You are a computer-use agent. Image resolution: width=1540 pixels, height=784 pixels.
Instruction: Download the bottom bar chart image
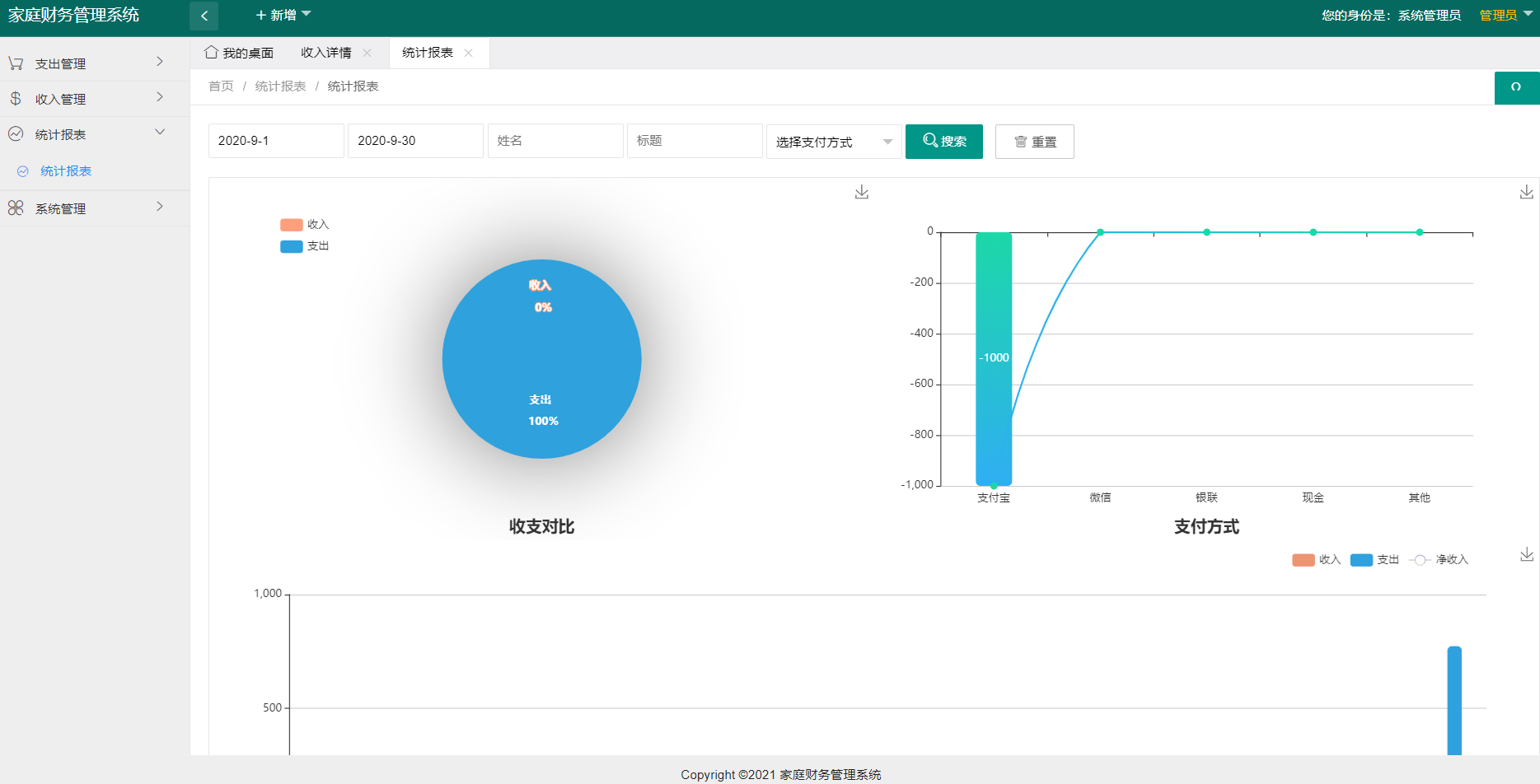tap(1526, 554)
